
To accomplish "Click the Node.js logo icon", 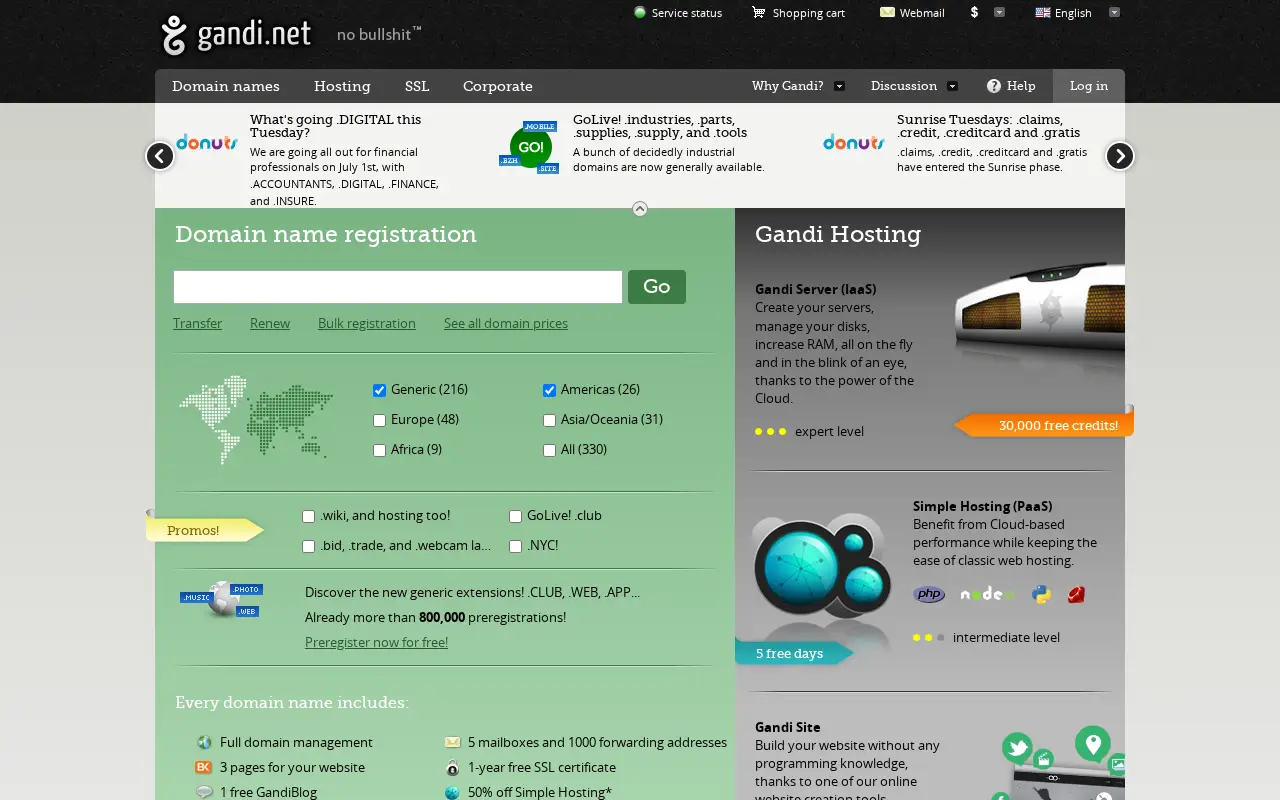I will 987,594.
